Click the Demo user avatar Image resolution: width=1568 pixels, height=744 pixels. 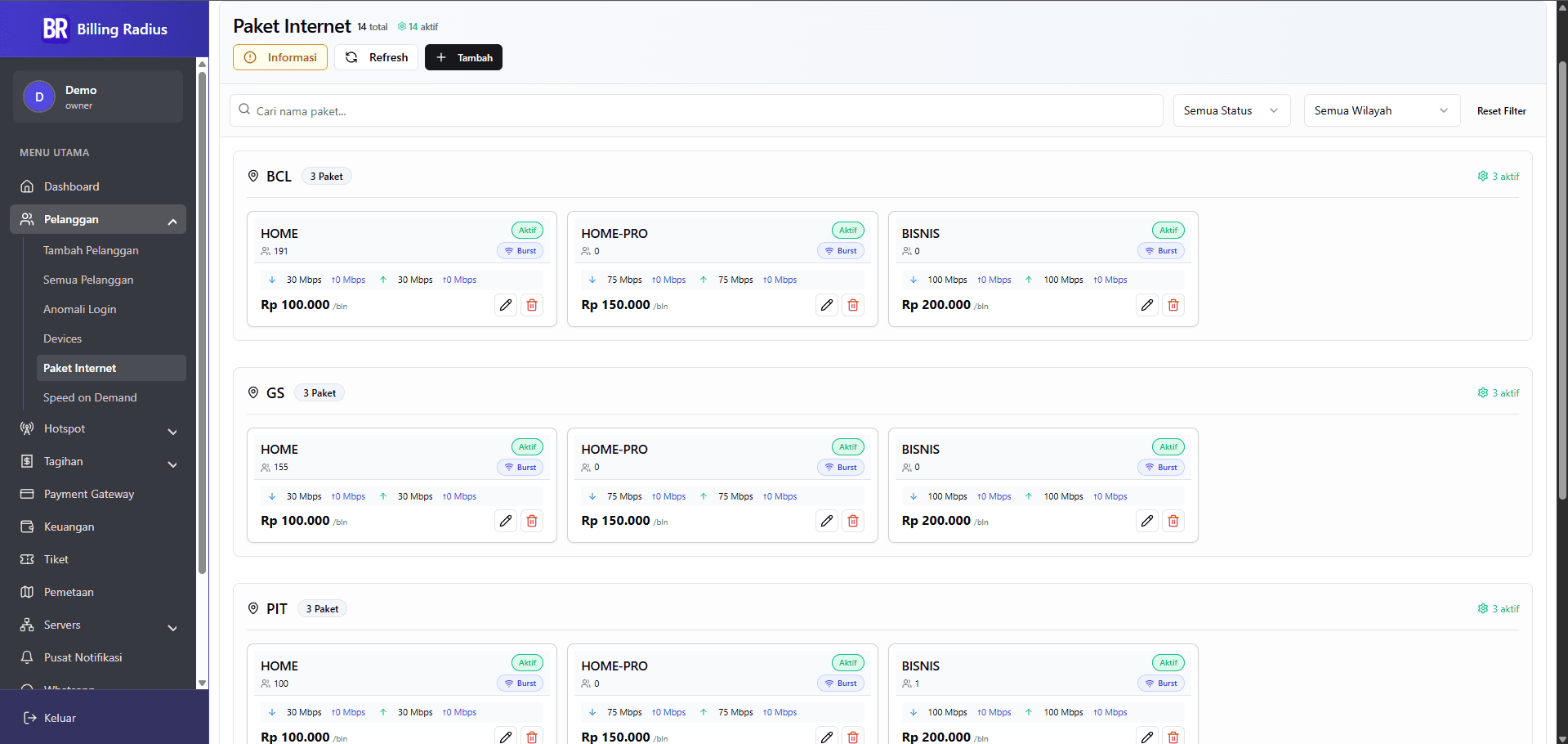[x=39, y=96]
